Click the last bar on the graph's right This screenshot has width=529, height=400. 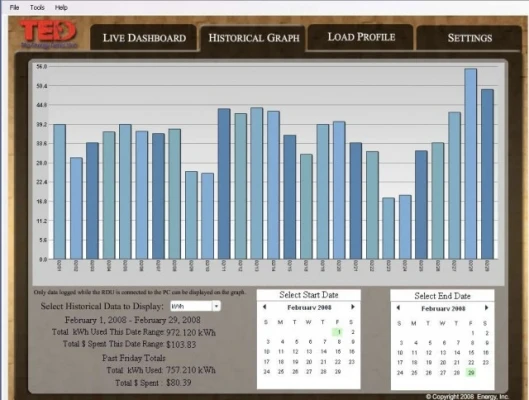pos(487,174)
